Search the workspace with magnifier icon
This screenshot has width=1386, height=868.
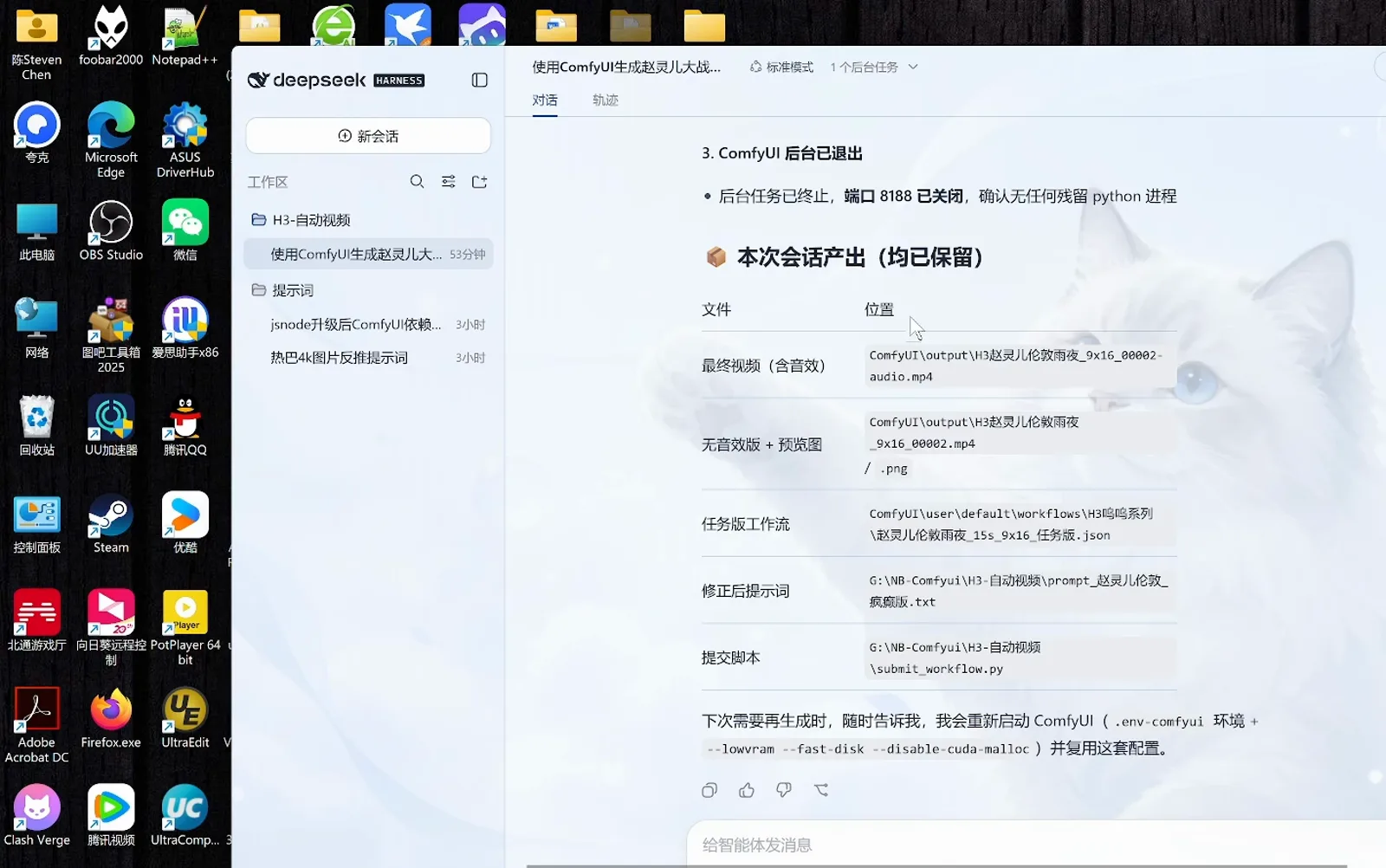click(417, 181)
